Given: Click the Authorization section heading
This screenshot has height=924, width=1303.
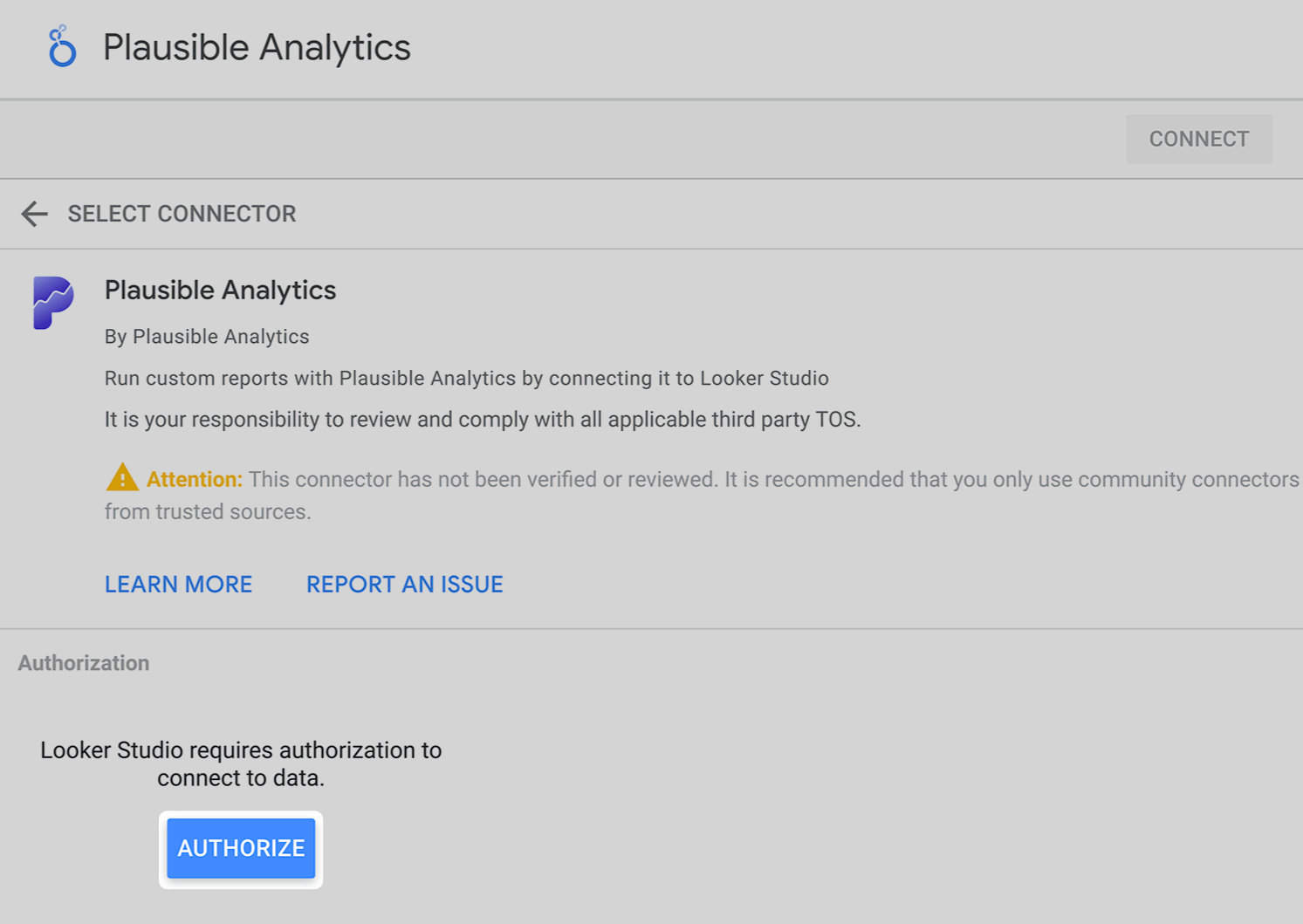Looking at the screenshot, I should 84,663.
